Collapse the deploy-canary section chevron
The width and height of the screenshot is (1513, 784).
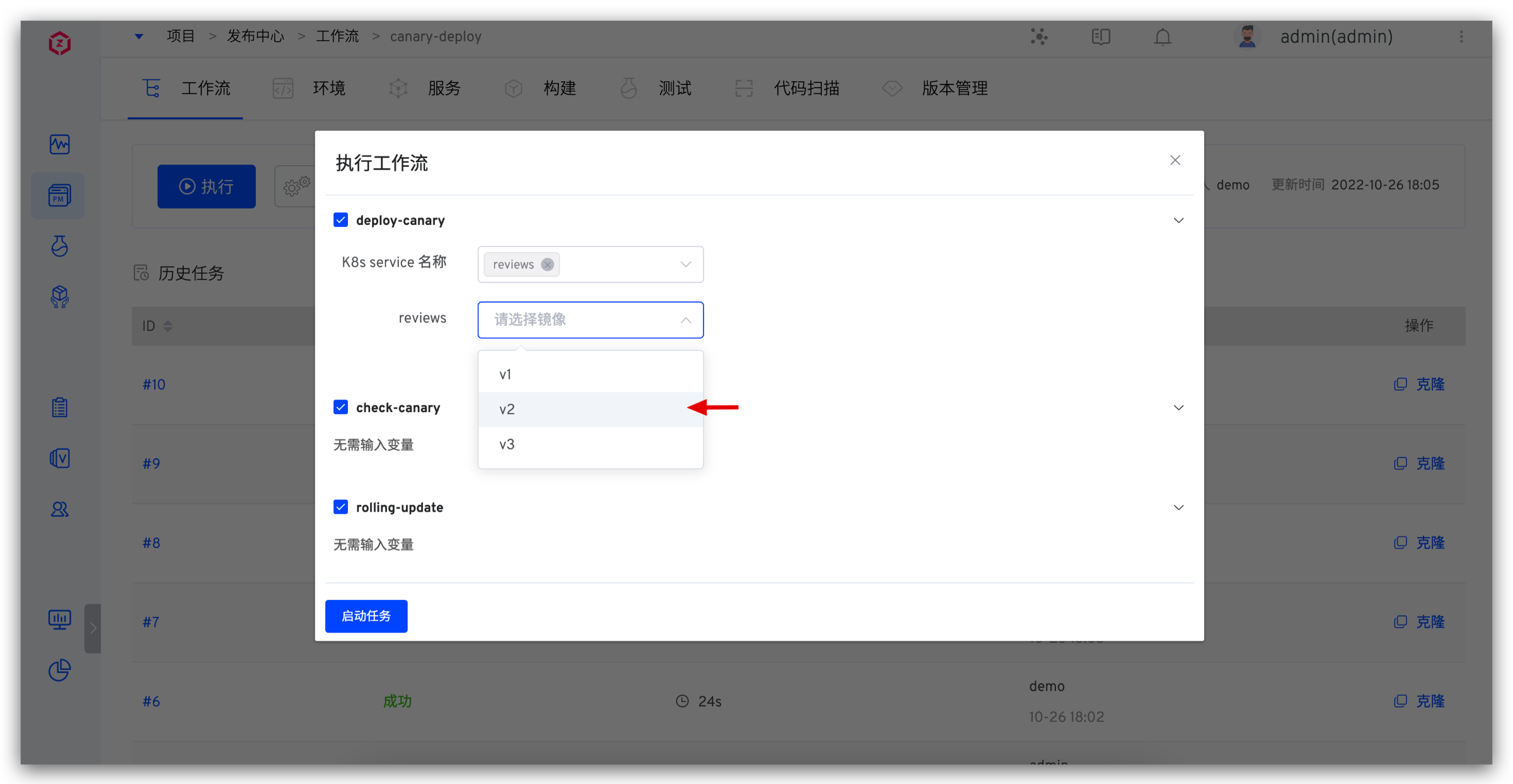(x=1178, y=221)
